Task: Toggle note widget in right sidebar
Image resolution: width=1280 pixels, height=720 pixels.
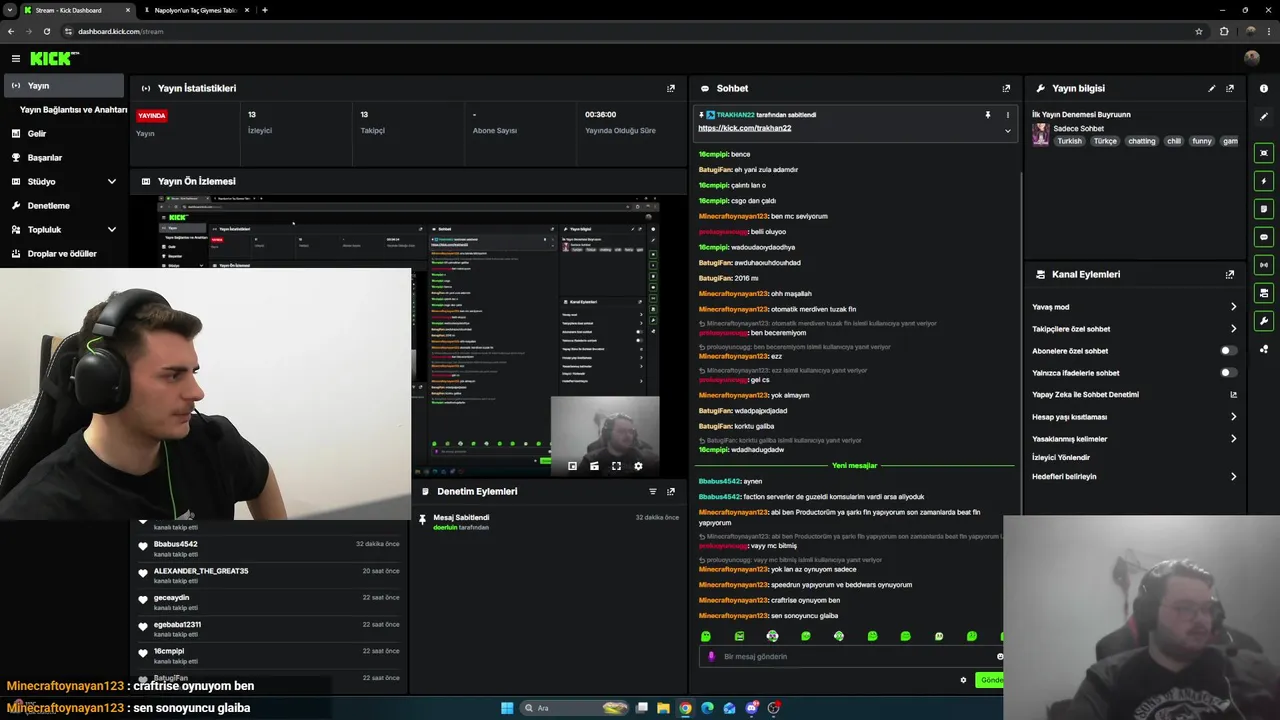Action: [1264, 209]
